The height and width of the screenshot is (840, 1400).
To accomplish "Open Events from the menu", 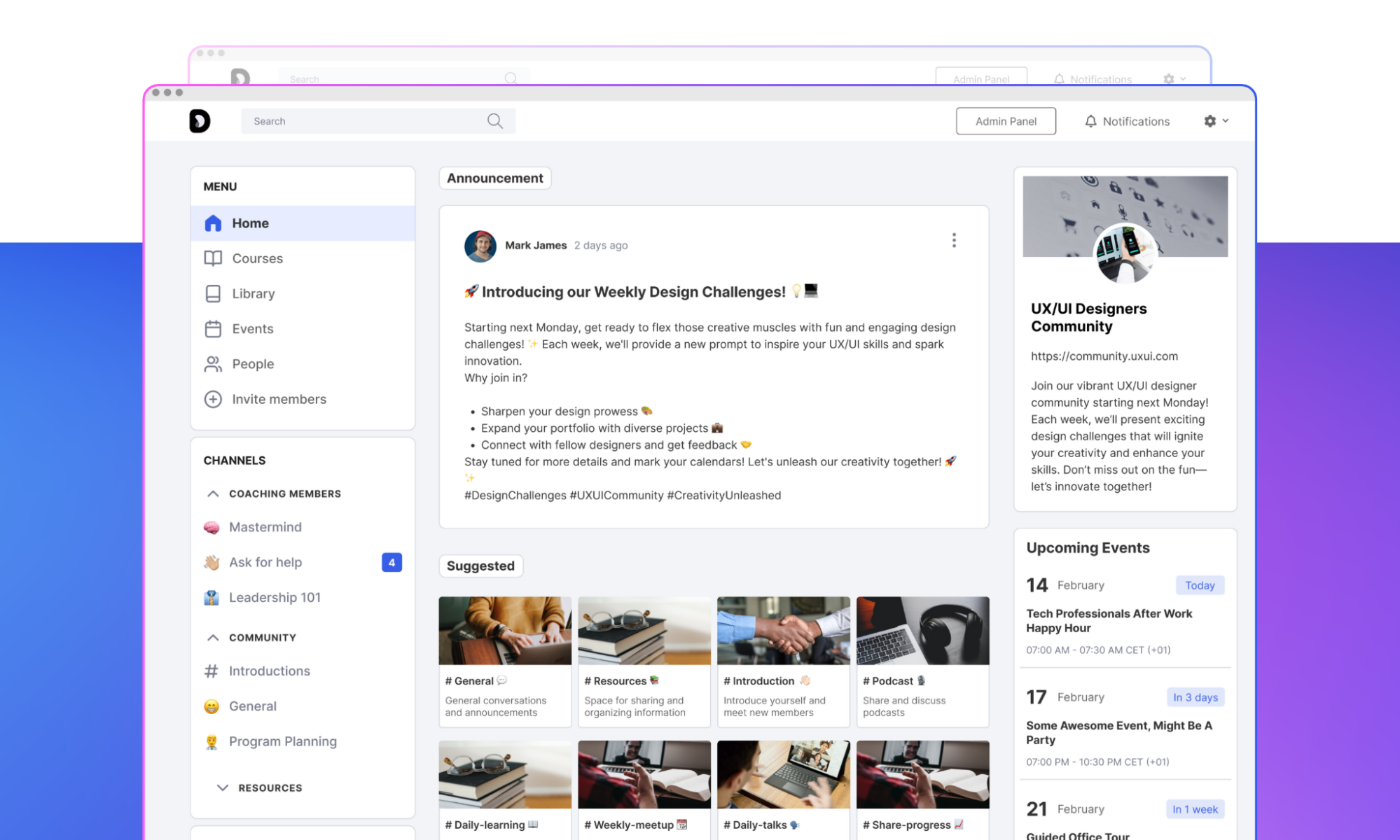I will tap(303, 328).
